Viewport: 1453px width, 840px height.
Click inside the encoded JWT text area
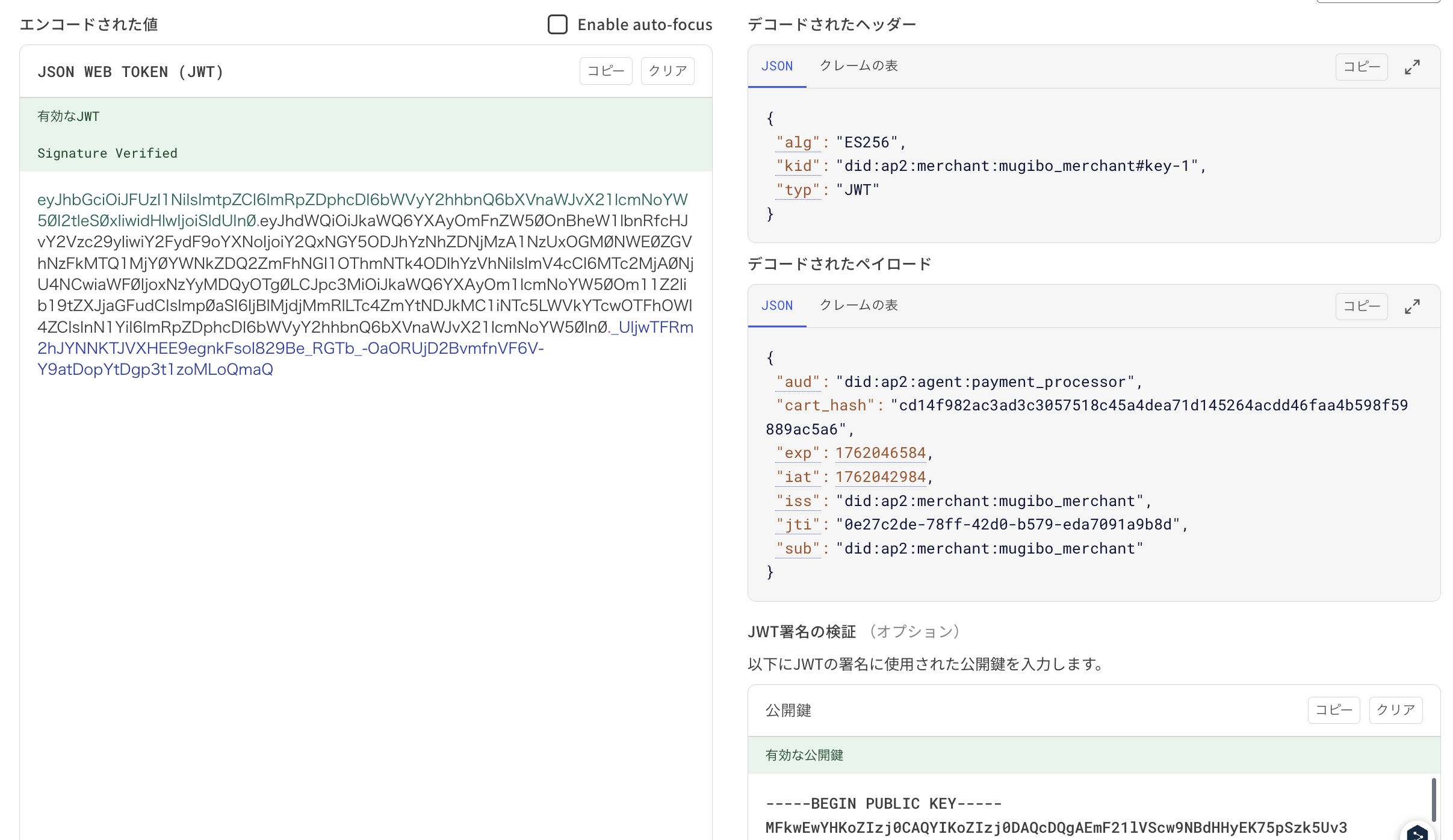point(361,283)
